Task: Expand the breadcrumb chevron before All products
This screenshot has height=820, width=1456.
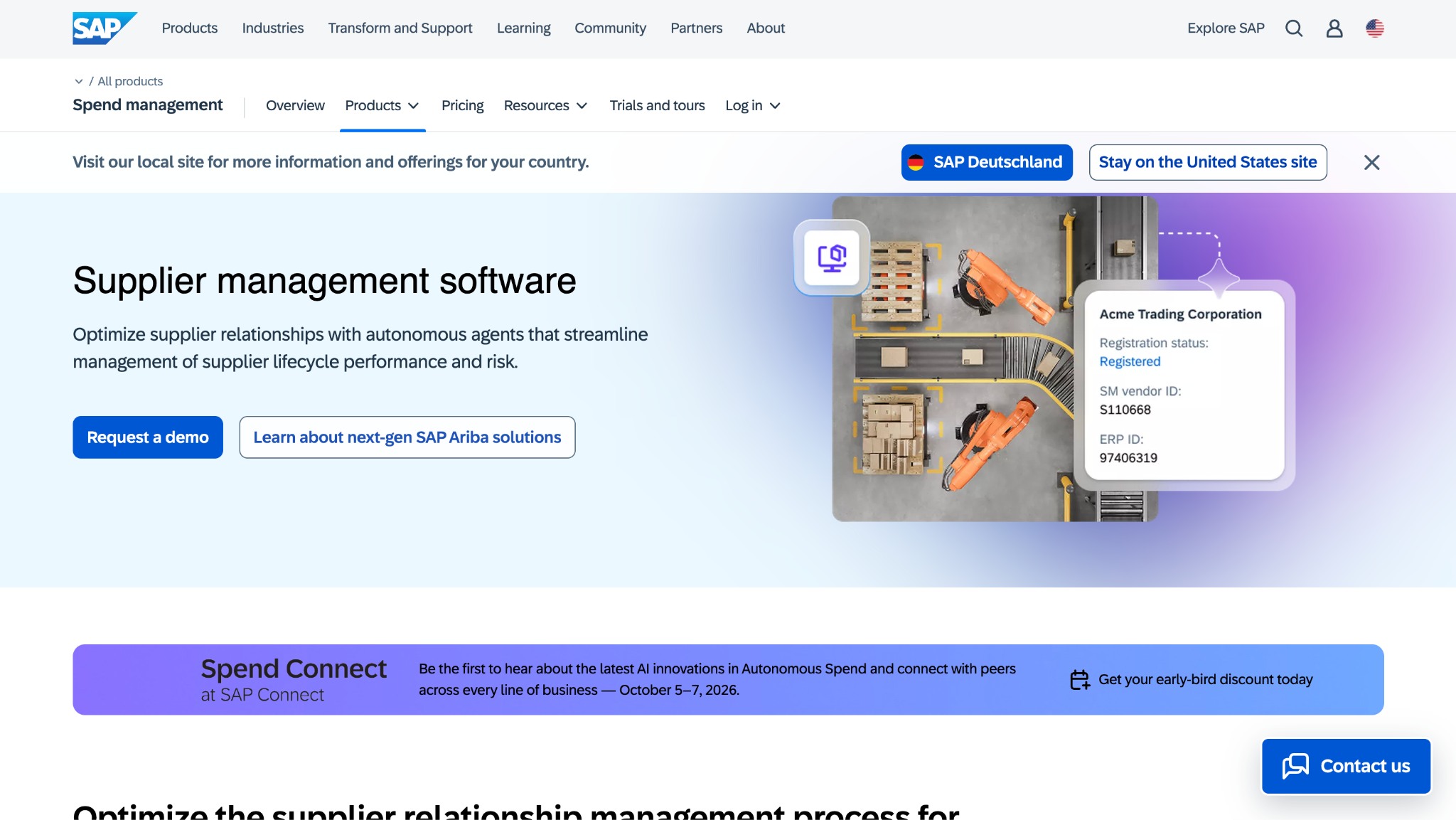Action: [79, 81]
